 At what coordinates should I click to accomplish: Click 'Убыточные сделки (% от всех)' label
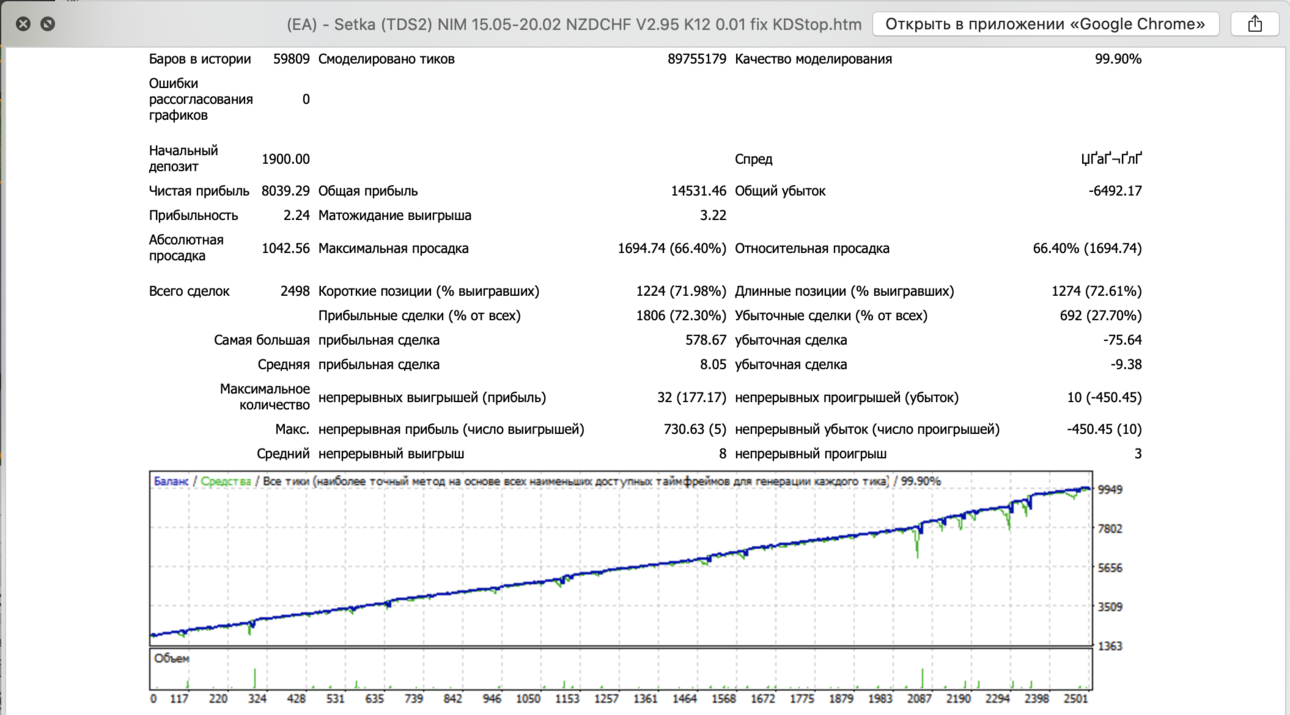(831, 315)
